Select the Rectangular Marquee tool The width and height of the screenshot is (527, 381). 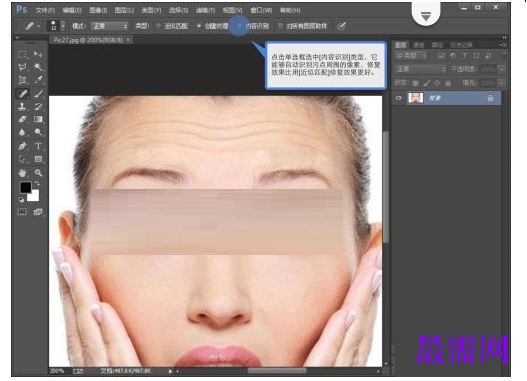pos(23,54)
